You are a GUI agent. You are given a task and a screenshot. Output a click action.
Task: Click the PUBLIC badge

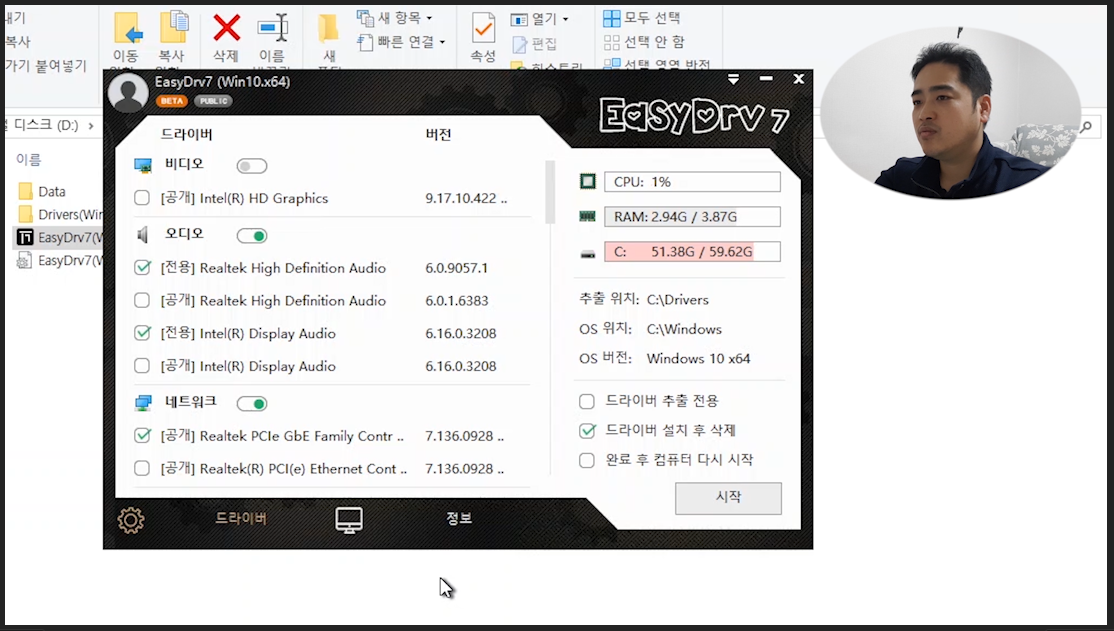click(x=213, y=101)
